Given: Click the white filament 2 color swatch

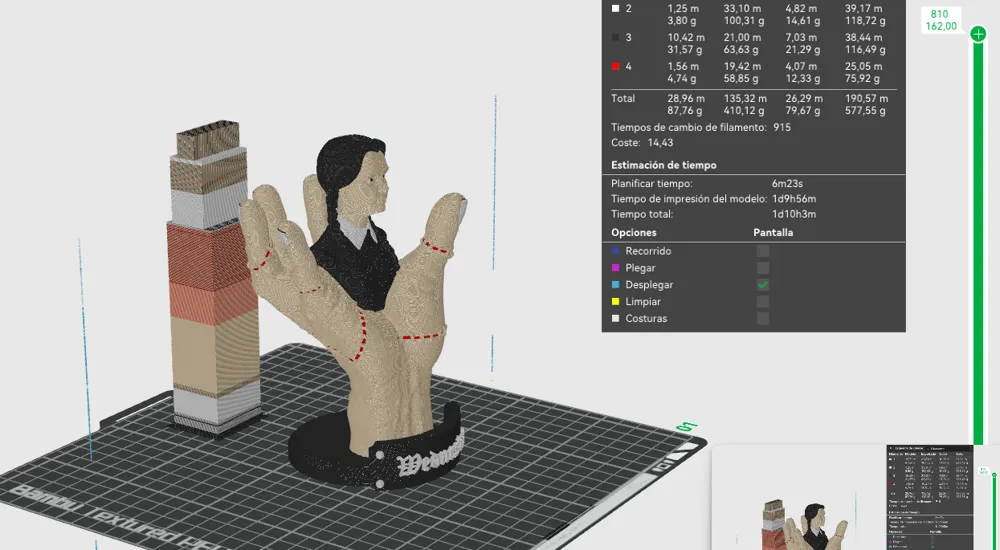Looking at the screenshot, I should tap(615, 9).
